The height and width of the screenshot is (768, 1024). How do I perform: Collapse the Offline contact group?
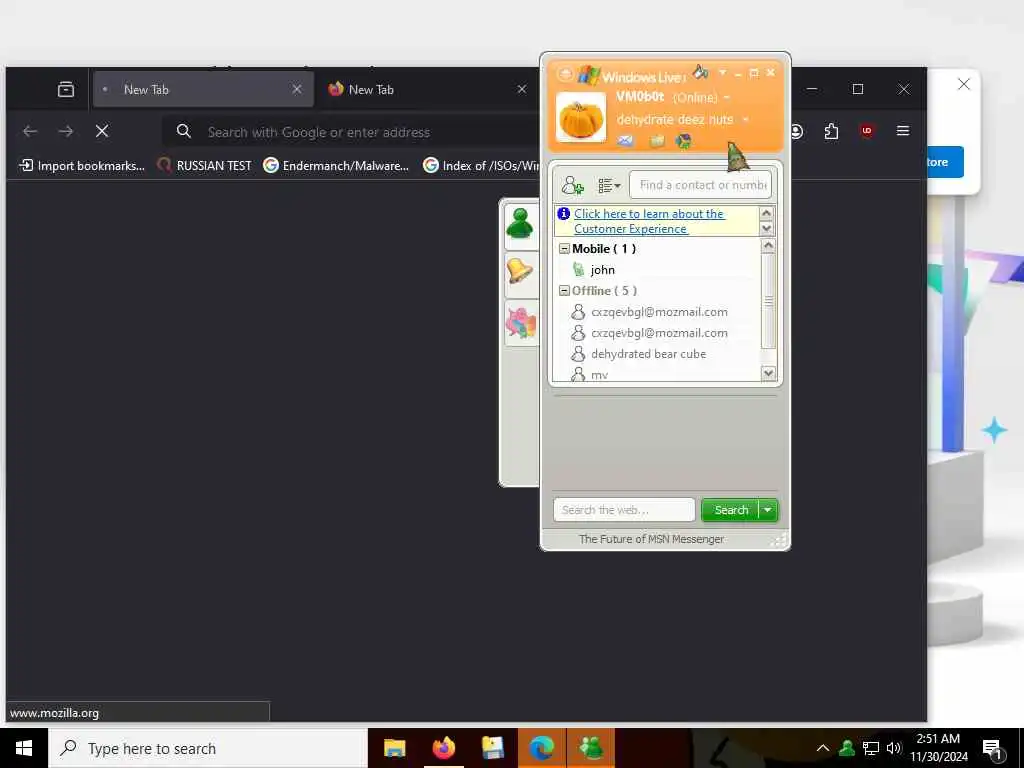pos(564,291)
